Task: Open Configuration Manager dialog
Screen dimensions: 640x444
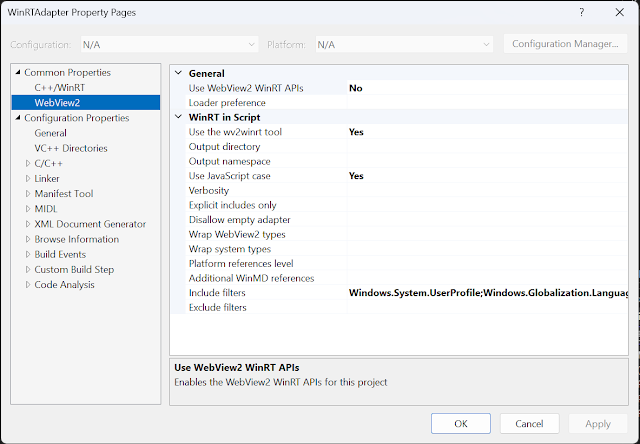Action: 565,44
